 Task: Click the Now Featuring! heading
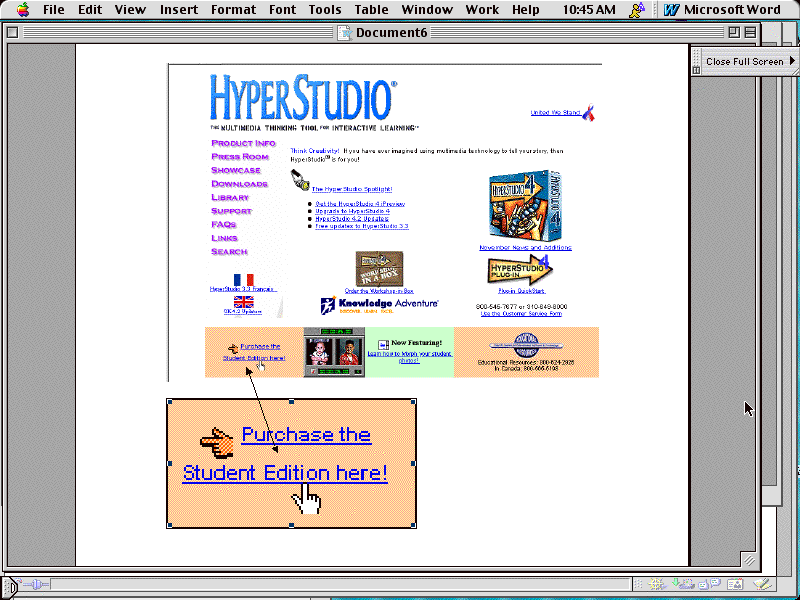[416, 343]
